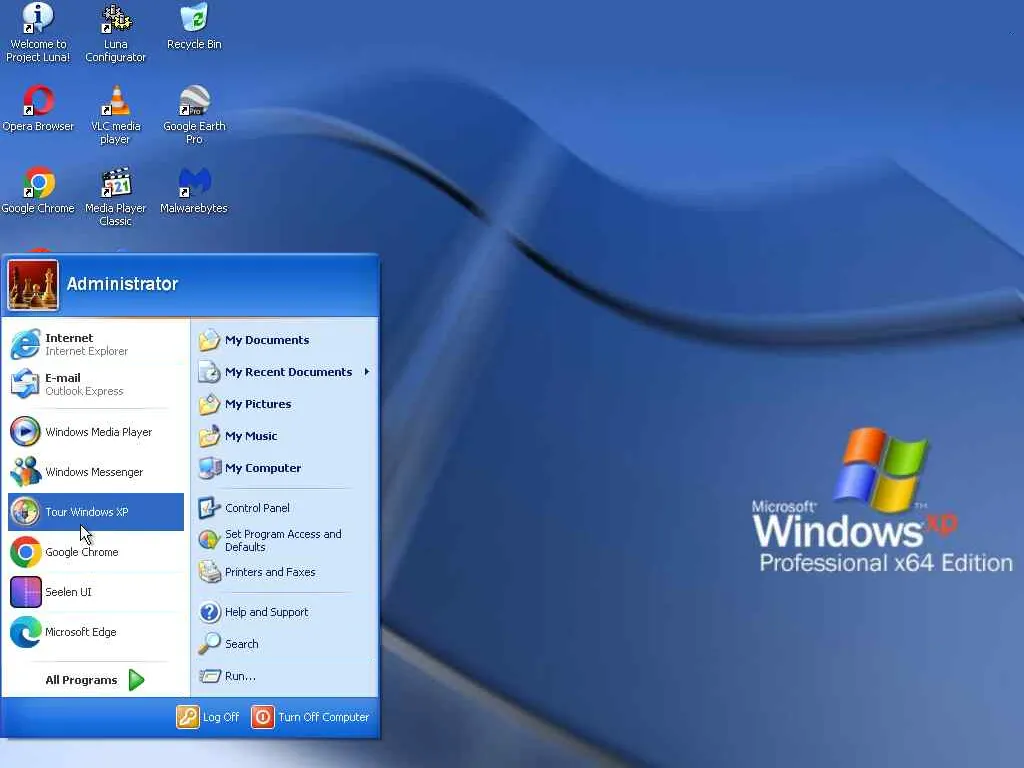Open the My Documents folder
The image size is (1024, 768).
pos(284,340)
